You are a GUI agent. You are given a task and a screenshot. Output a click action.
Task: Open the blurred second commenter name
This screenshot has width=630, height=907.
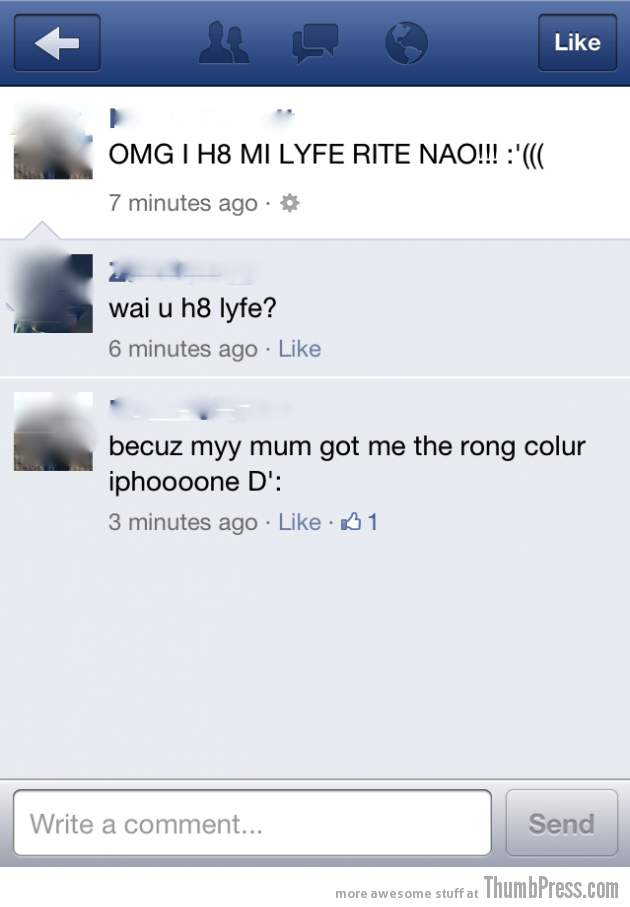click(x=200, y=410)
